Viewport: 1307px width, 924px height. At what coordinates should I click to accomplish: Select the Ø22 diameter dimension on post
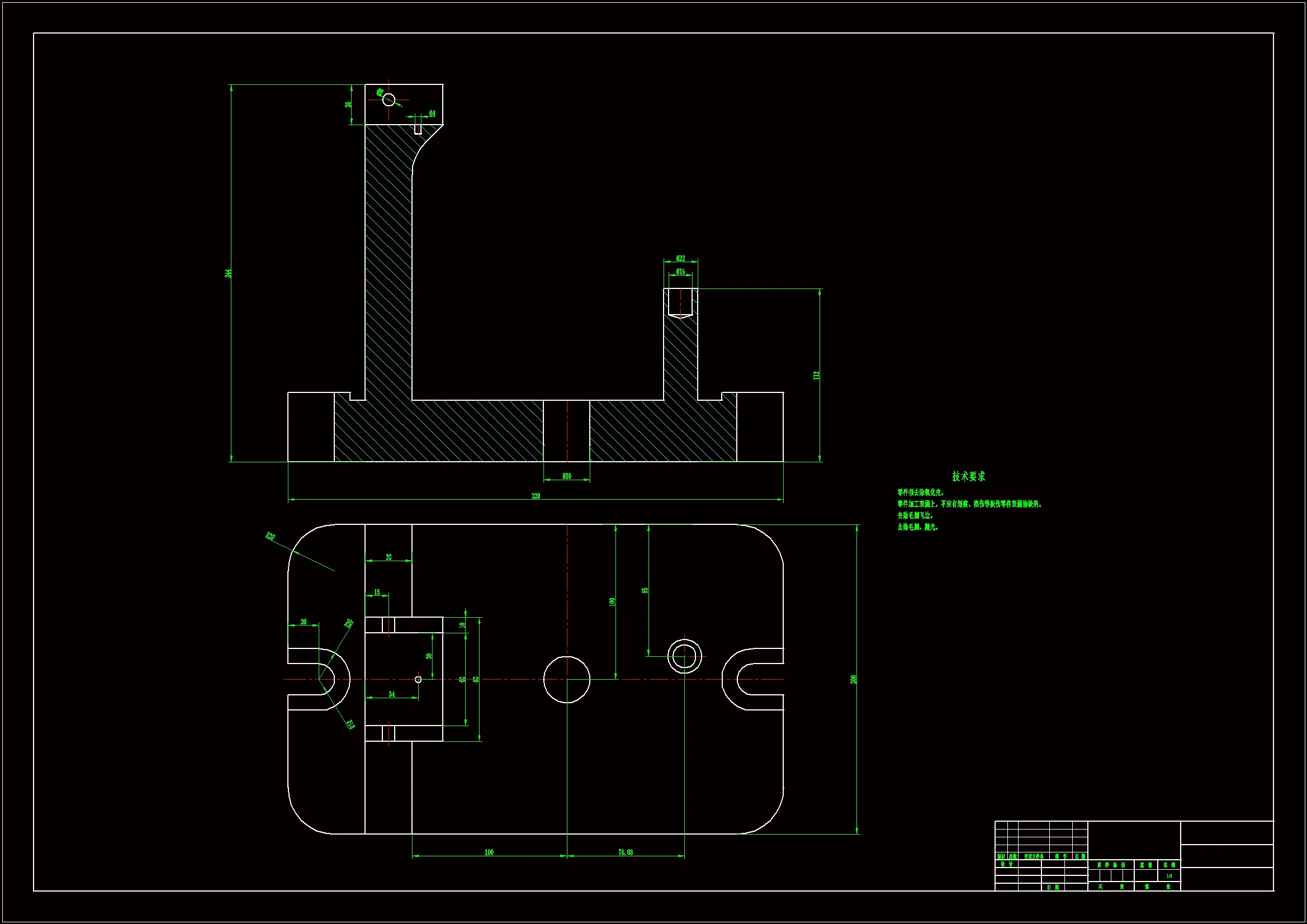(x=680, y=258)
